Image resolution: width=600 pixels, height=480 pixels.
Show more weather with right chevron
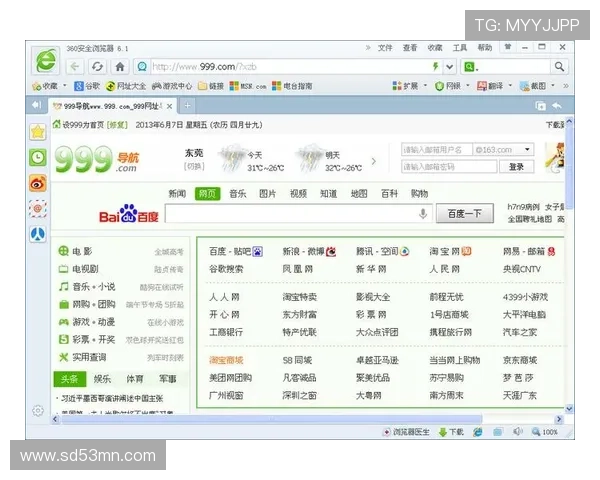click(373, 162)
